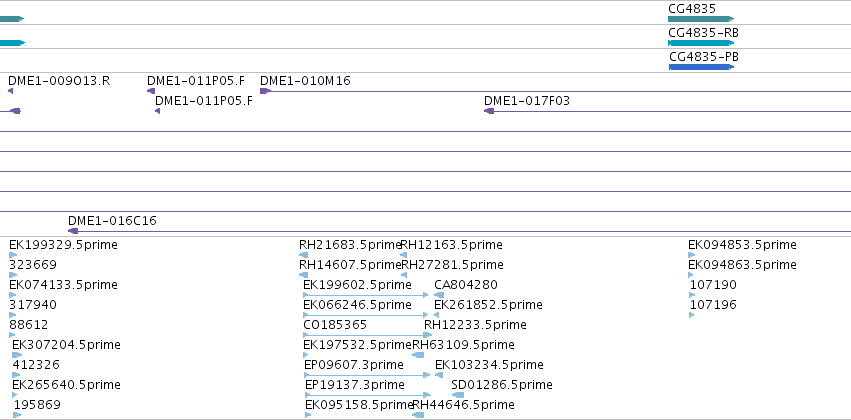Click the CG4835-RB transcript bar
This screenshot has height=420, width=851.
(x=701, y=43)
